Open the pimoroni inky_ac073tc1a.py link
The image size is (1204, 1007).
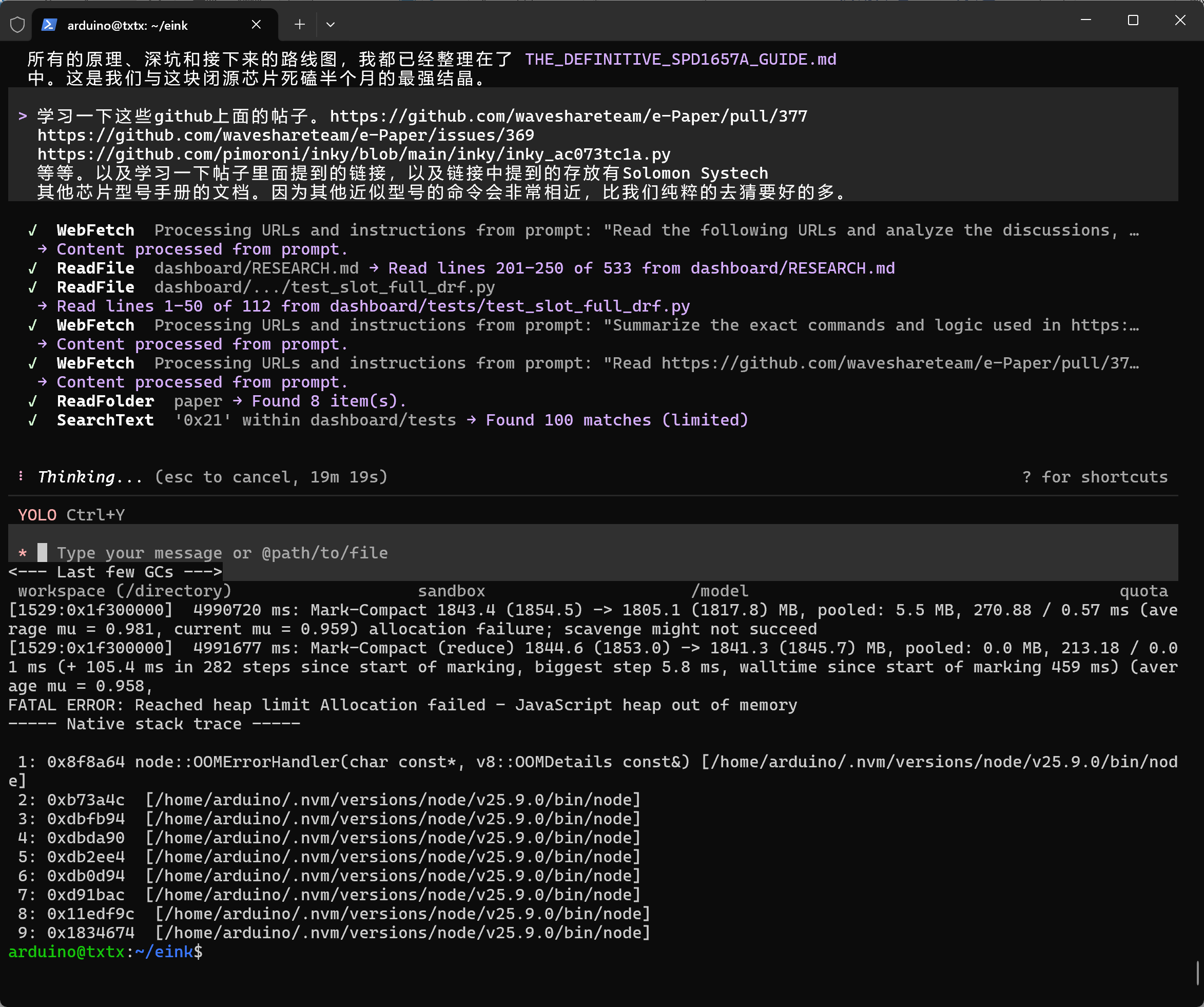354,153
